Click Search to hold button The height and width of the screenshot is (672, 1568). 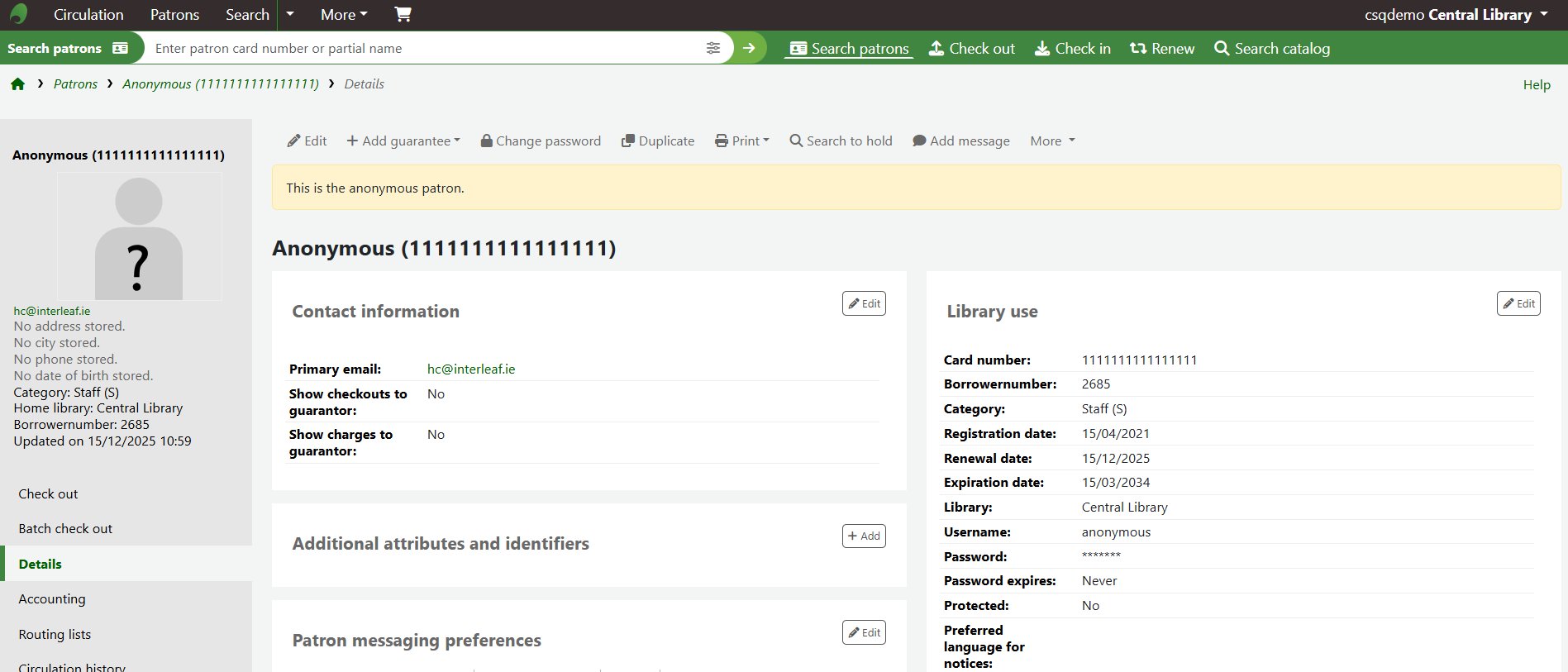click(x=841, y=141)
